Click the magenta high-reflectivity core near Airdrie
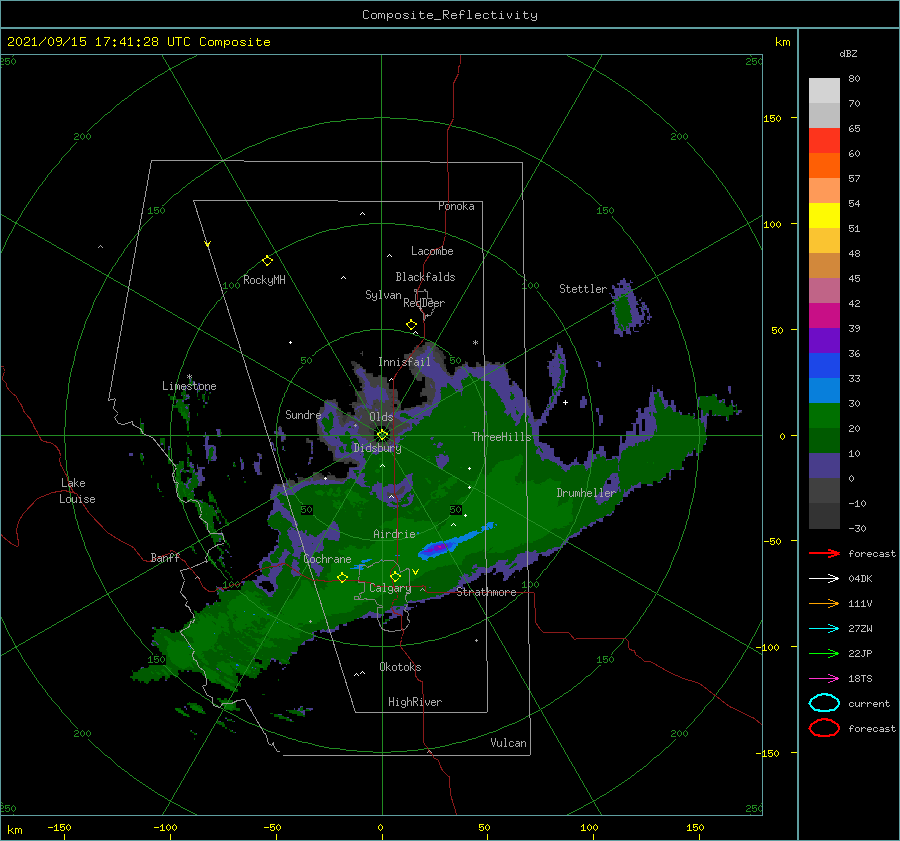The height and width of the screenshot is (841, 900). [x=439, y=548]
